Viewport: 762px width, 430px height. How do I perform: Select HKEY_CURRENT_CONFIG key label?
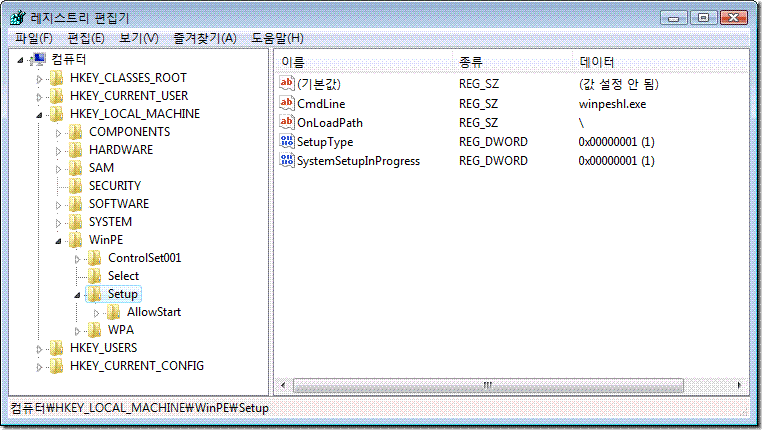pos(137,365)
